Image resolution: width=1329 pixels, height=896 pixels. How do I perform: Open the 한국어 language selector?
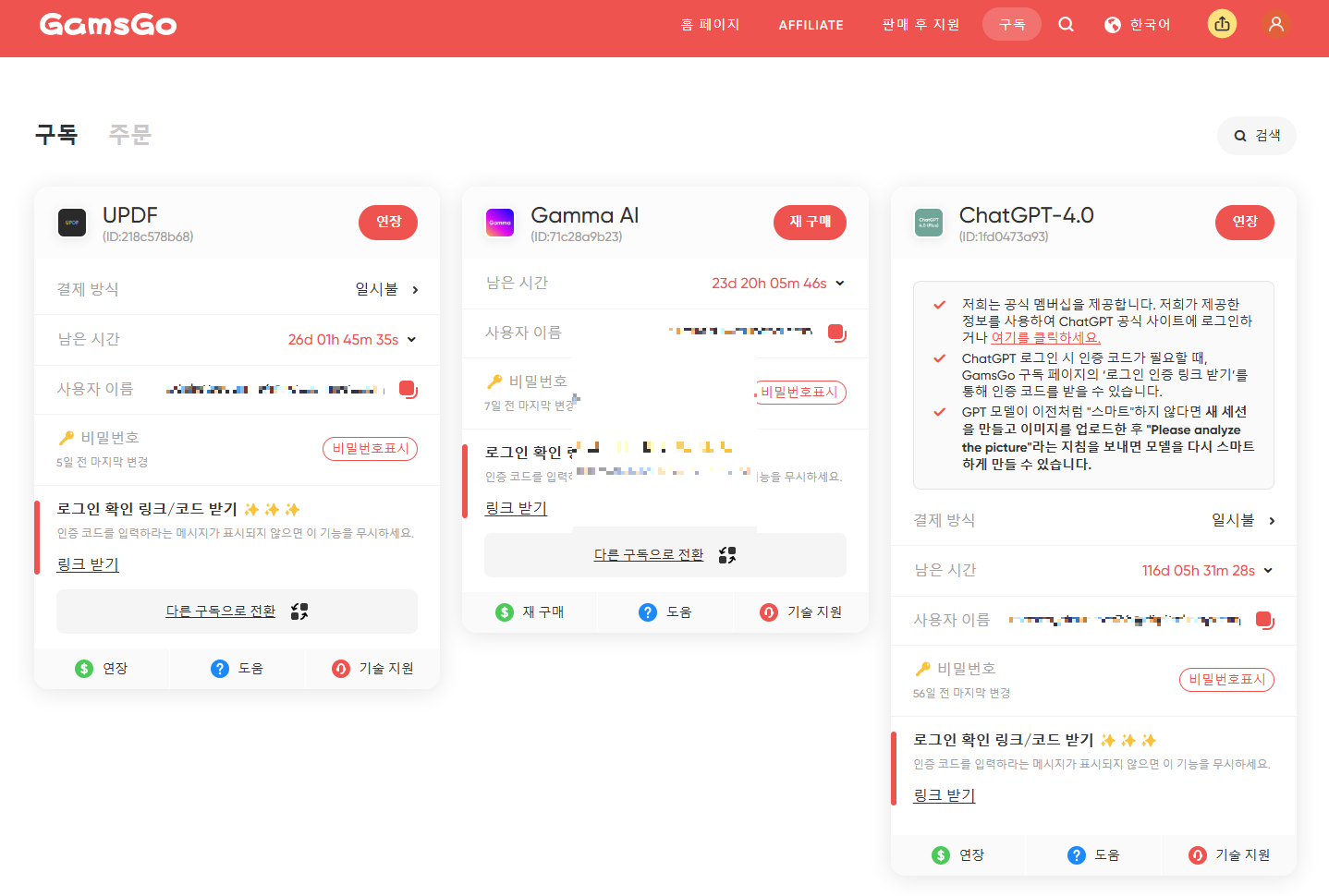[x=1138, y=25]
